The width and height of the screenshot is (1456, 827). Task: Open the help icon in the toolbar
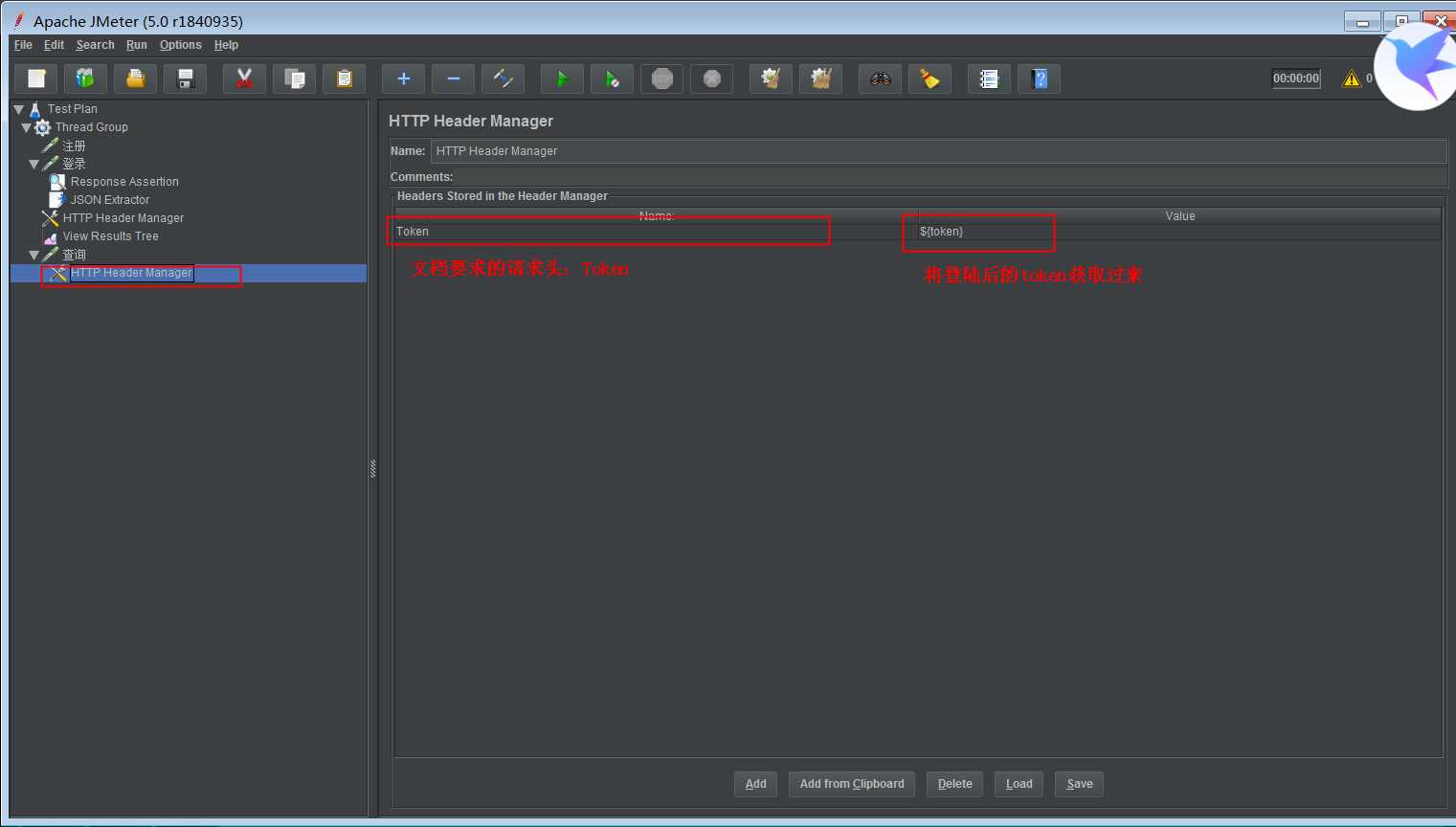click(1040, 78)
